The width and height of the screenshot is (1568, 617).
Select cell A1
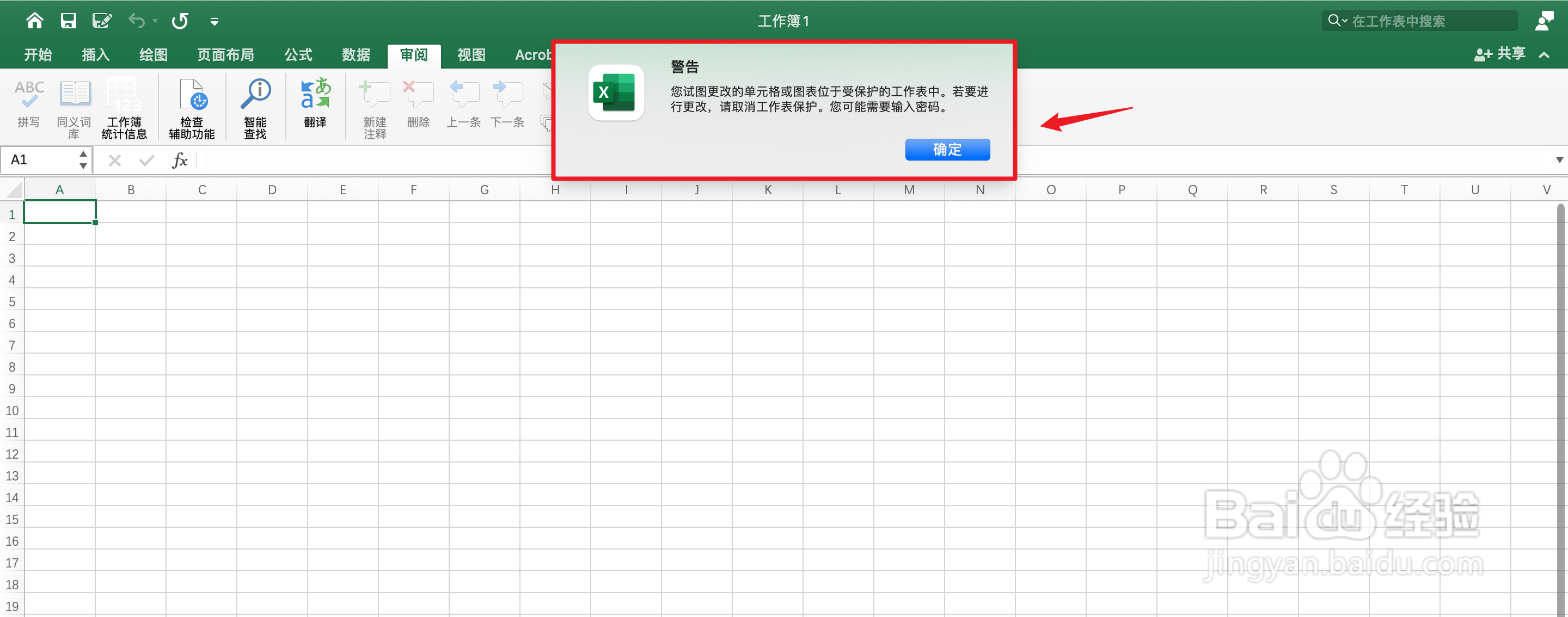pos(60,212)
